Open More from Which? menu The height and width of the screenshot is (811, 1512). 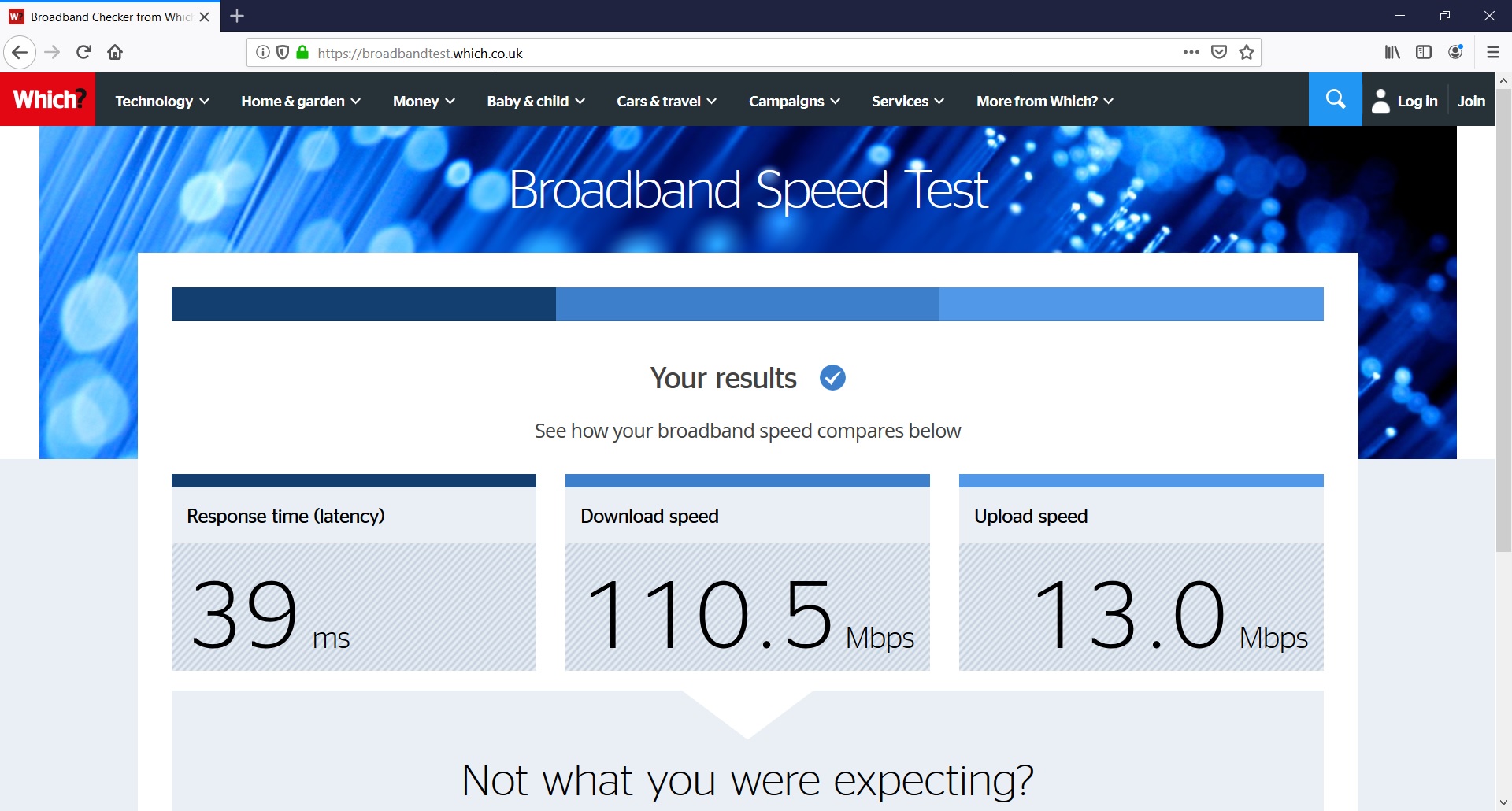coord(1044,101)
